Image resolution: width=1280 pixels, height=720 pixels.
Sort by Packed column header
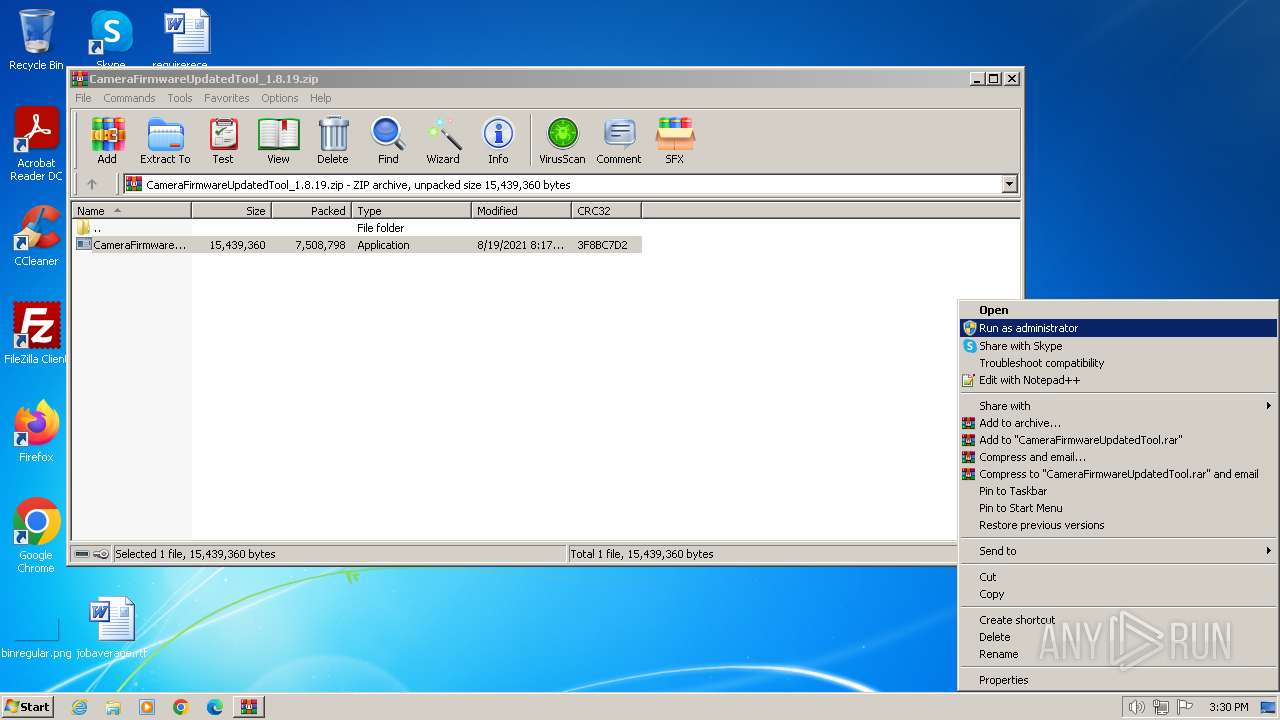point(311,211)
